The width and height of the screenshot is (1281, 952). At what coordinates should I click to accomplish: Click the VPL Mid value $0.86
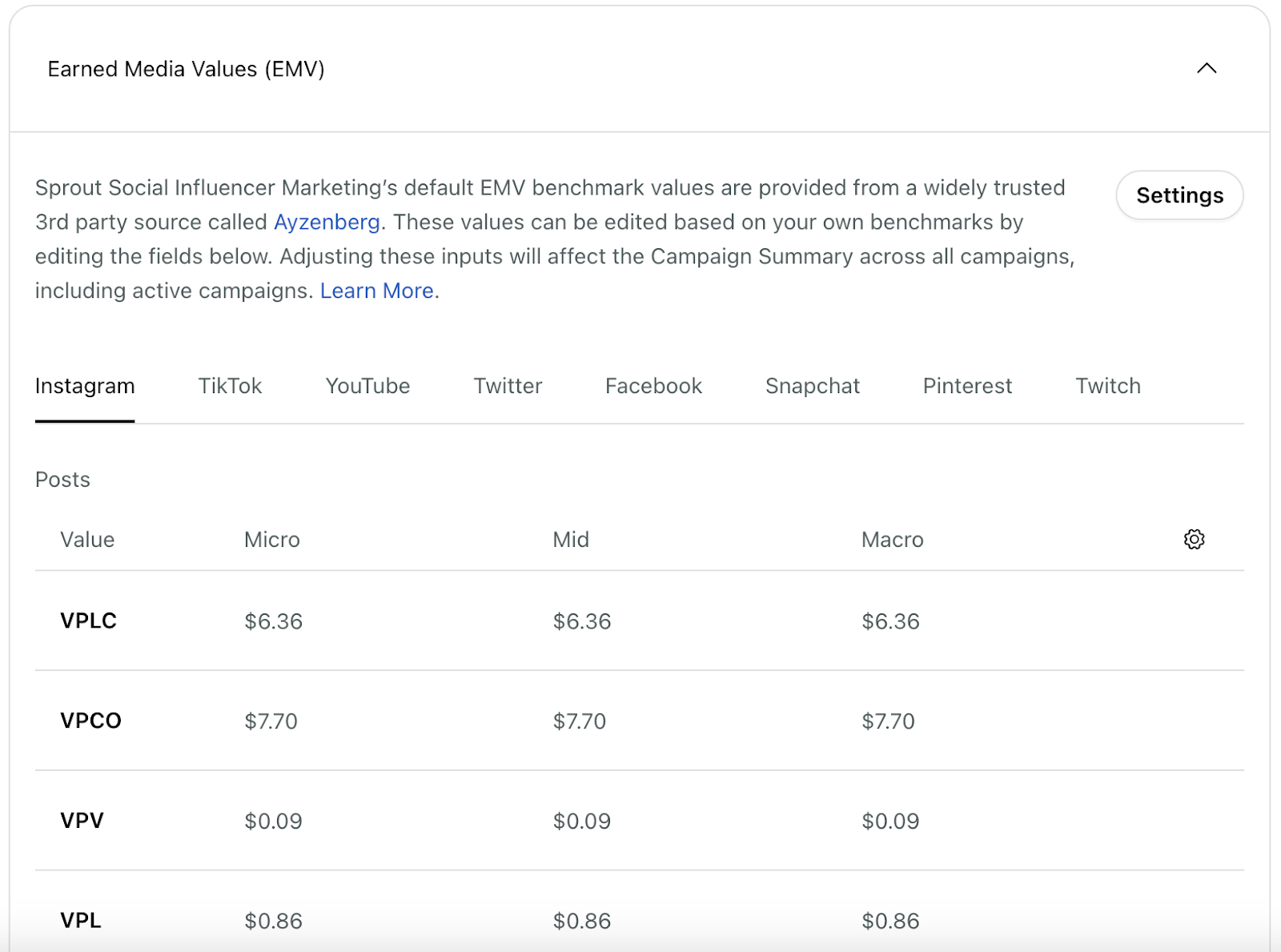(x=582, y=922)
